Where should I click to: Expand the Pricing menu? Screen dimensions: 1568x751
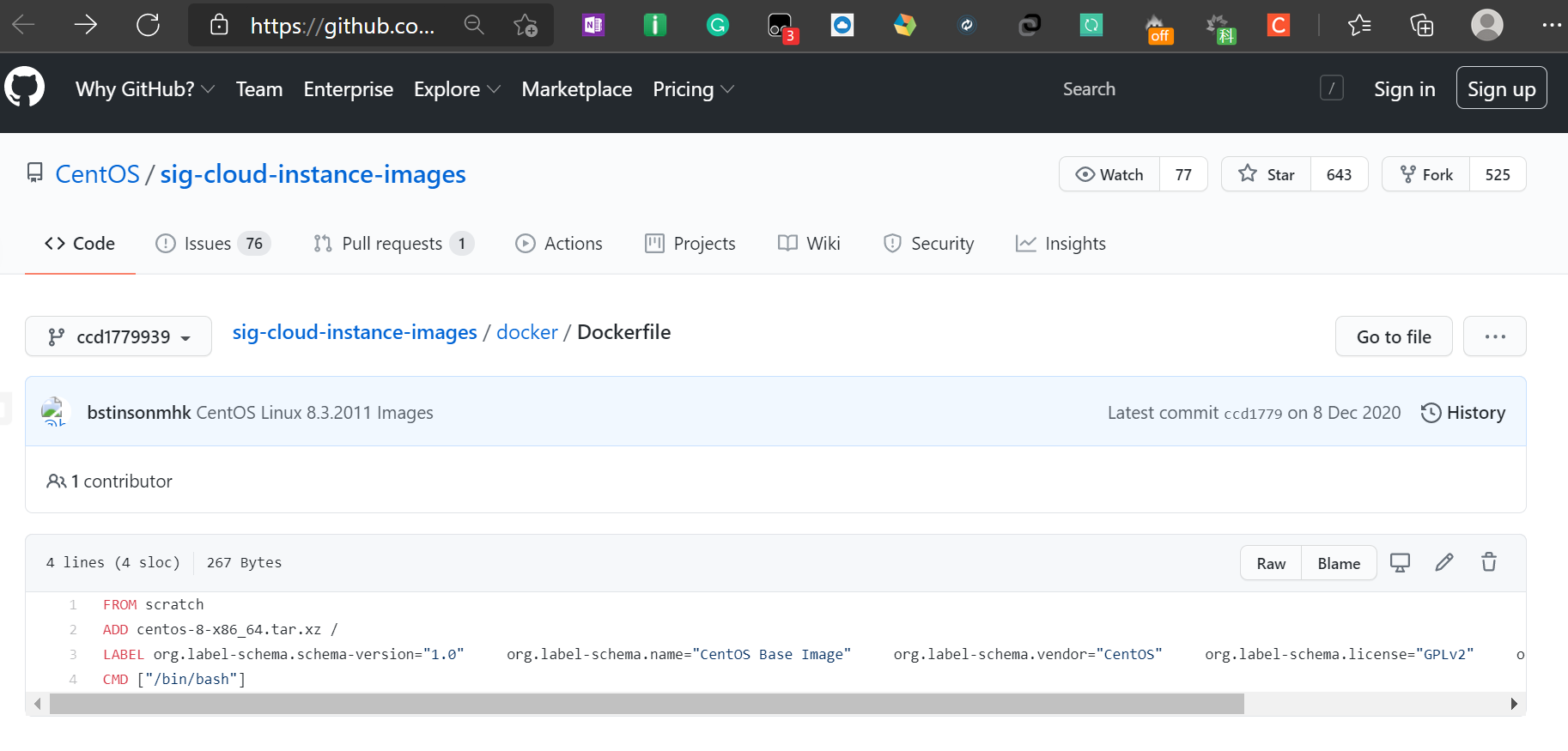point(693,89)
